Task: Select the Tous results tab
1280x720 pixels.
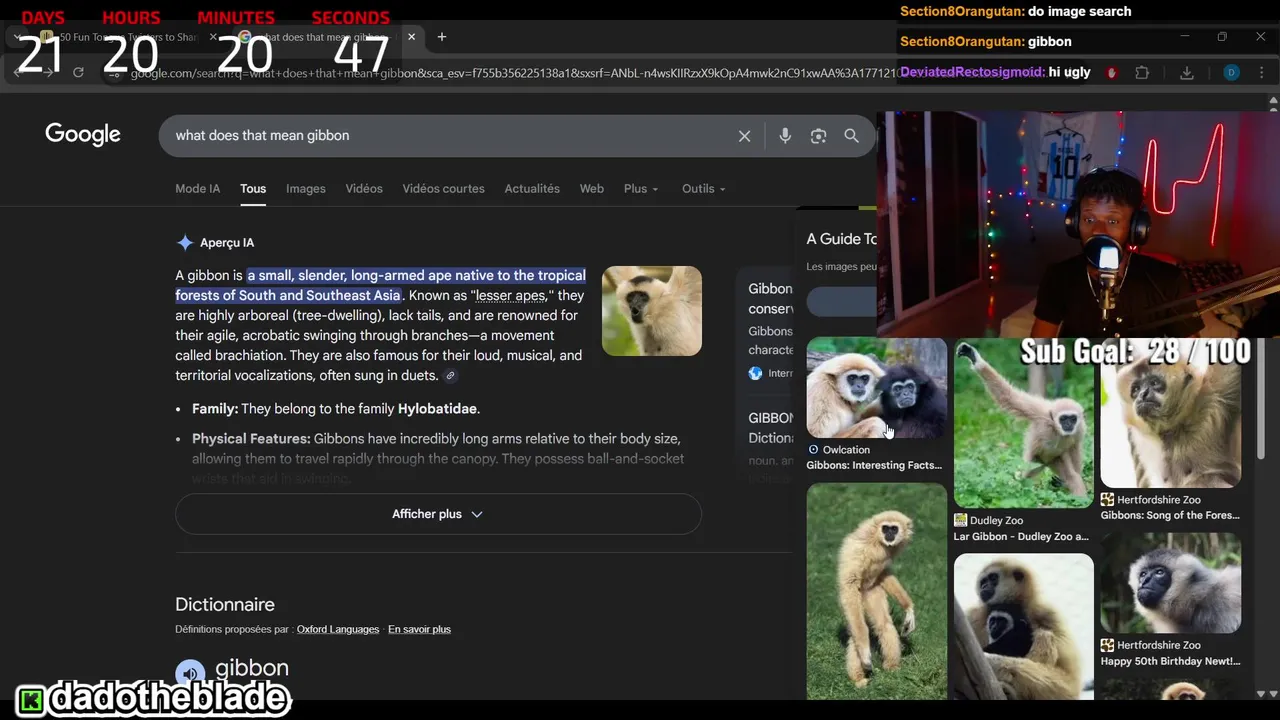Action: pyautogui.click(x=253, y=189)
